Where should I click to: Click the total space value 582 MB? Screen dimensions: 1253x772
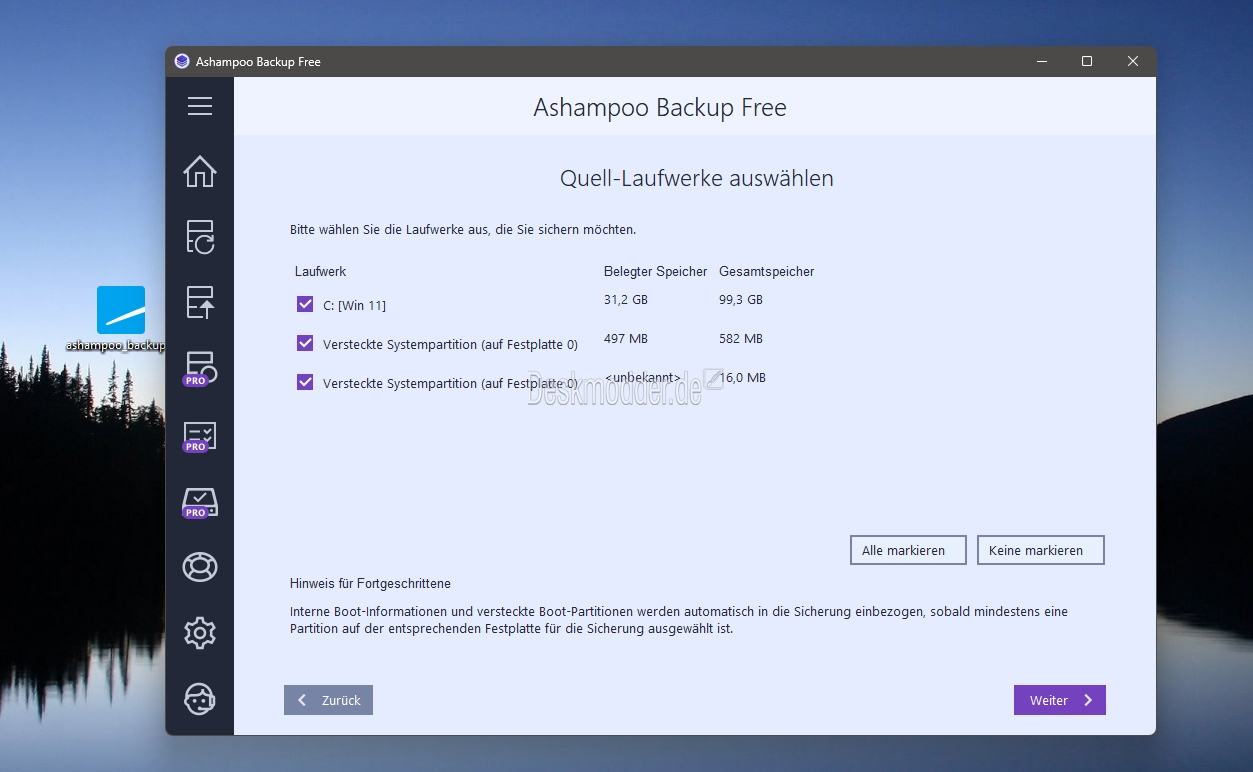tap(741, 339)
